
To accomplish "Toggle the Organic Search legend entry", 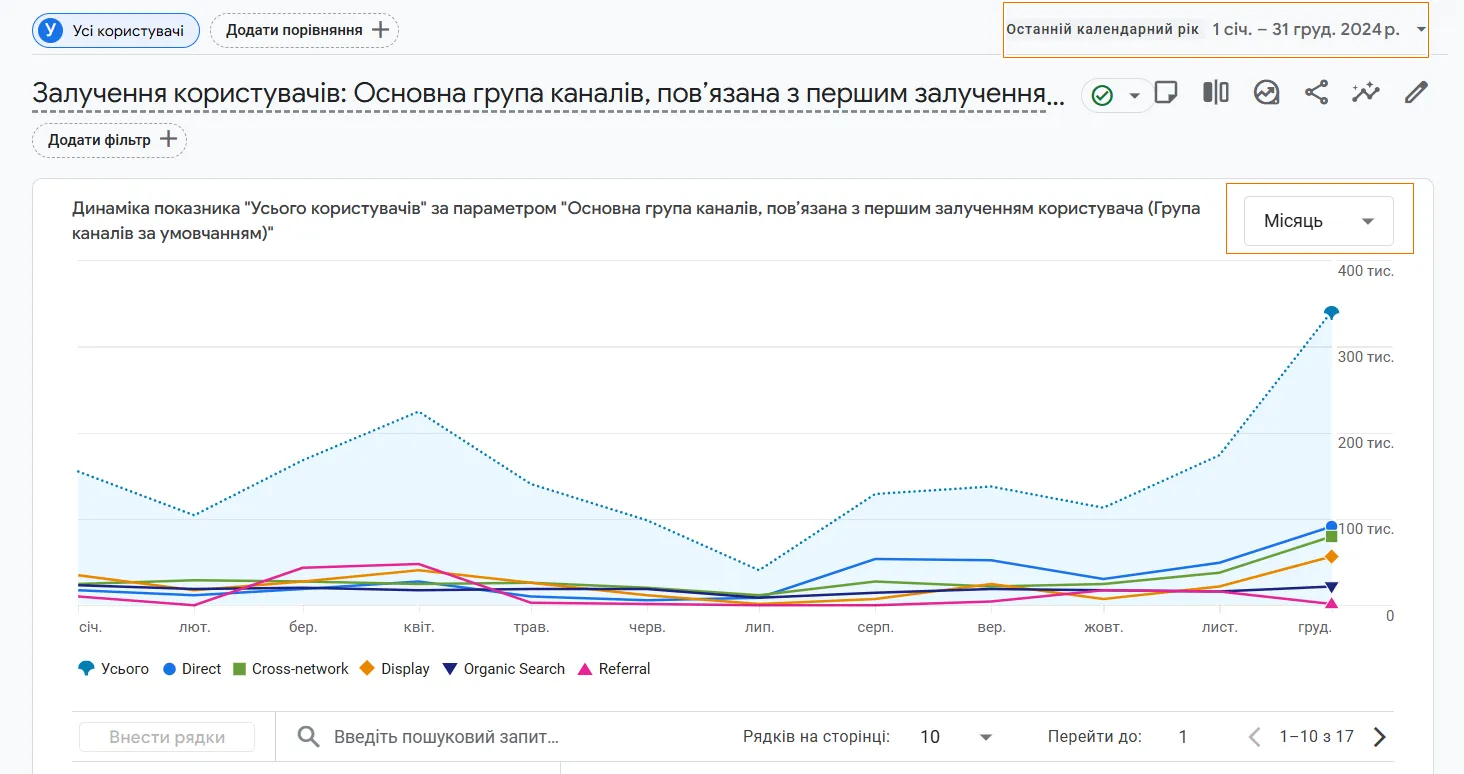I will pos(503,668).
